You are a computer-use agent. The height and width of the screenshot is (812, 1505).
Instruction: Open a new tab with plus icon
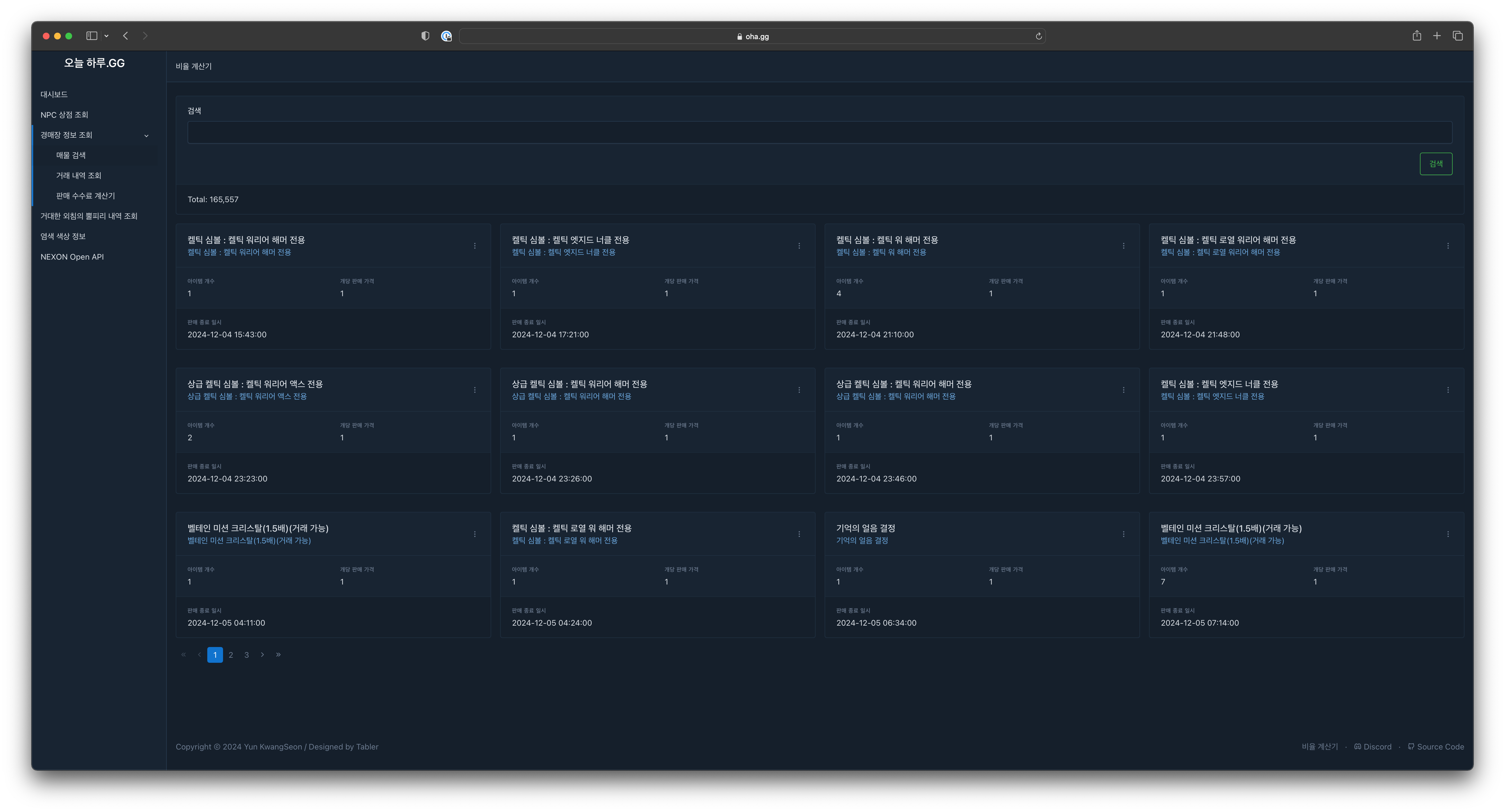pos(1437,36)
